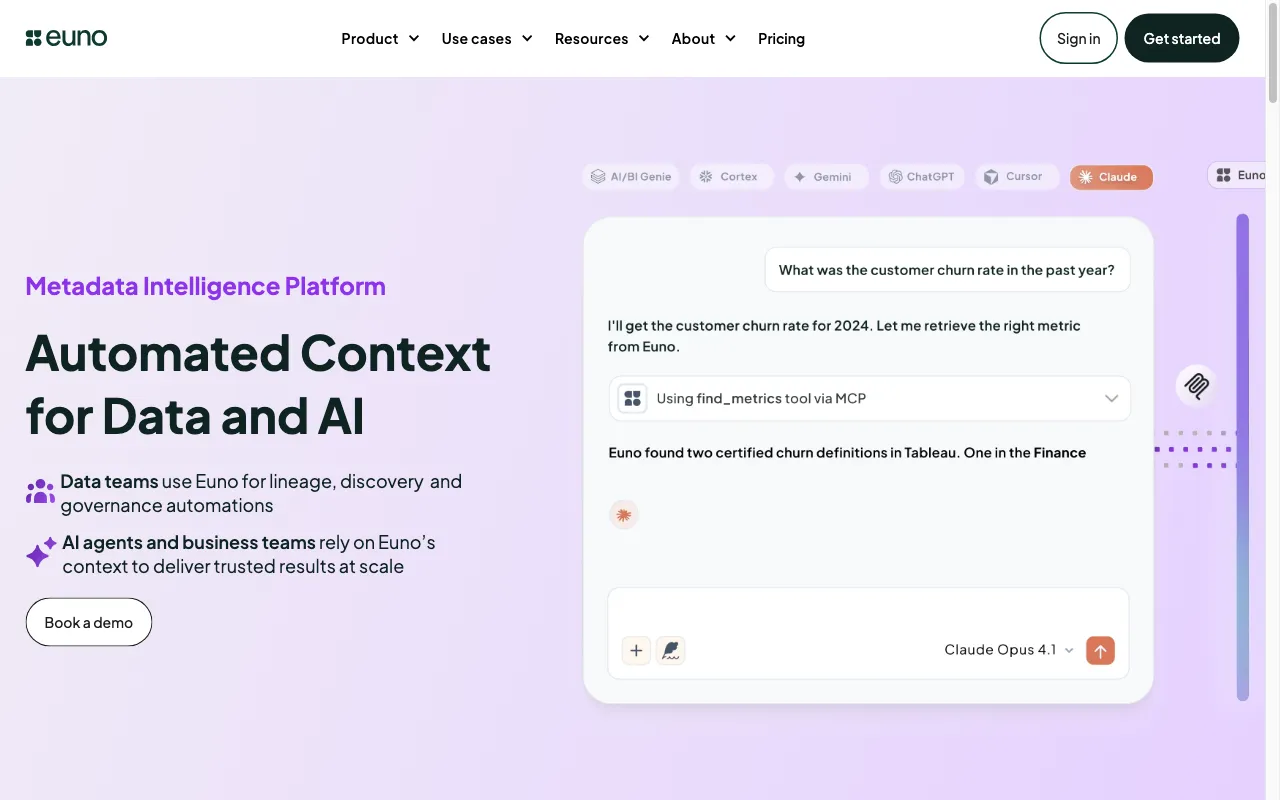The width and height of the screenshot is (1280, 800).
Task: Click the page vertical scrollbar thumb
Action: click(x=1273, y=52)
